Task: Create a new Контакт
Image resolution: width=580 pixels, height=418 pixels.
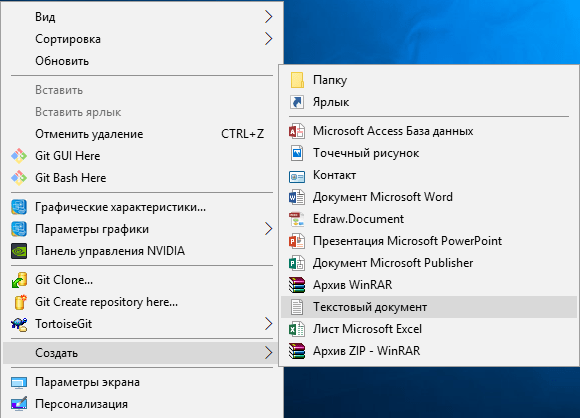Action: 429,175
